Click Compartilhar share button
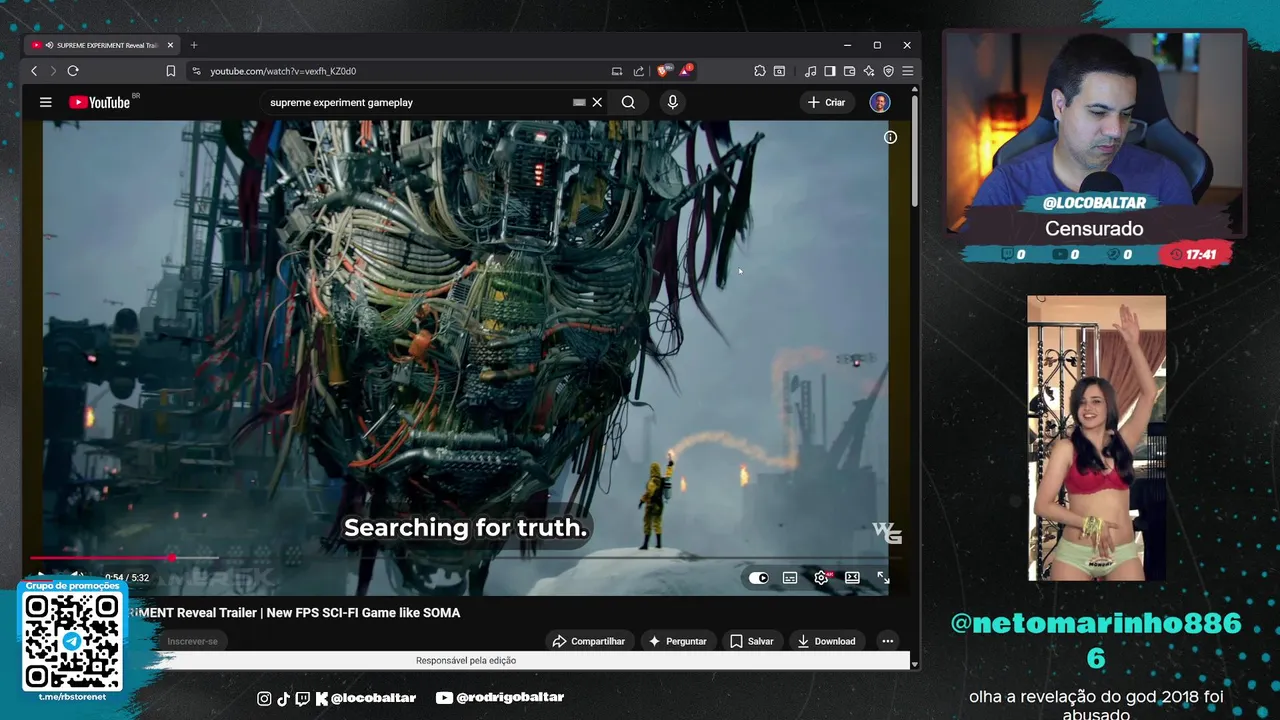This screenshot has height=720, width=1280. pos(589,641)
